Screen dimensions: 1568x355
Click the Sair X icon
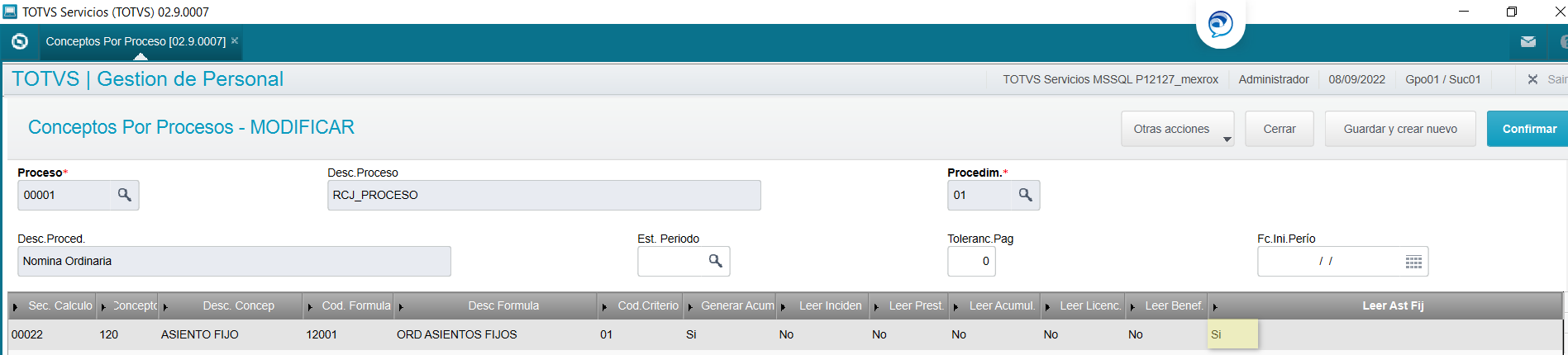pos(1532,79)
